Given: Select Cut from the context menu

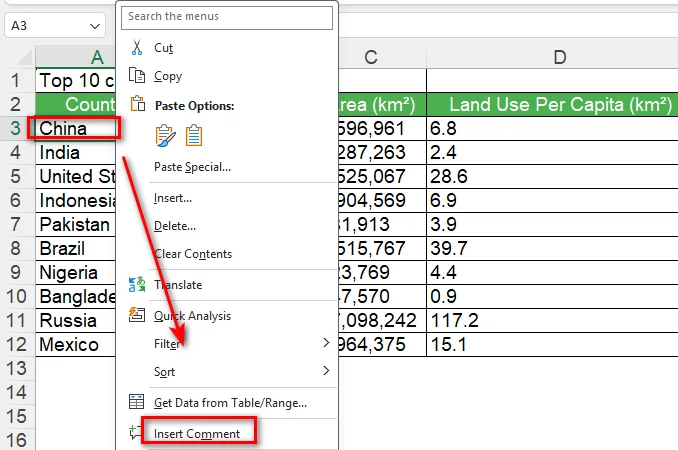Looking at the screenshot, I should click(x=163, y=48).
